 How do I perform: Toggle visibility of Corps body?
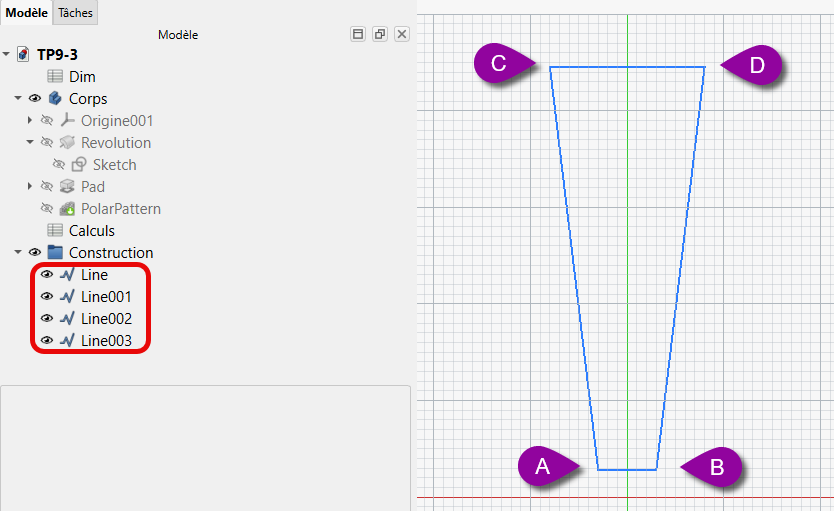pos(35,99)
